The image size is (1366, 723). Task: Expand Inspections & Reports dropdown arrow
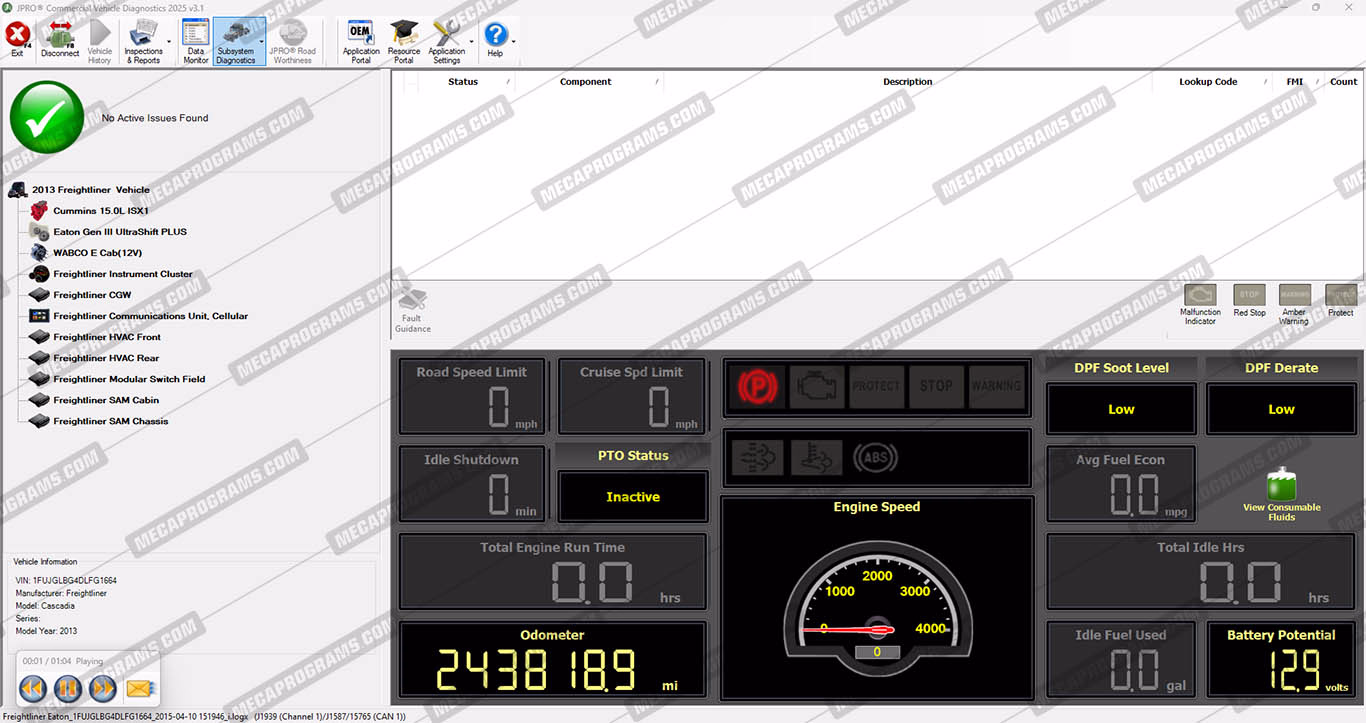[x=169, y=42]
